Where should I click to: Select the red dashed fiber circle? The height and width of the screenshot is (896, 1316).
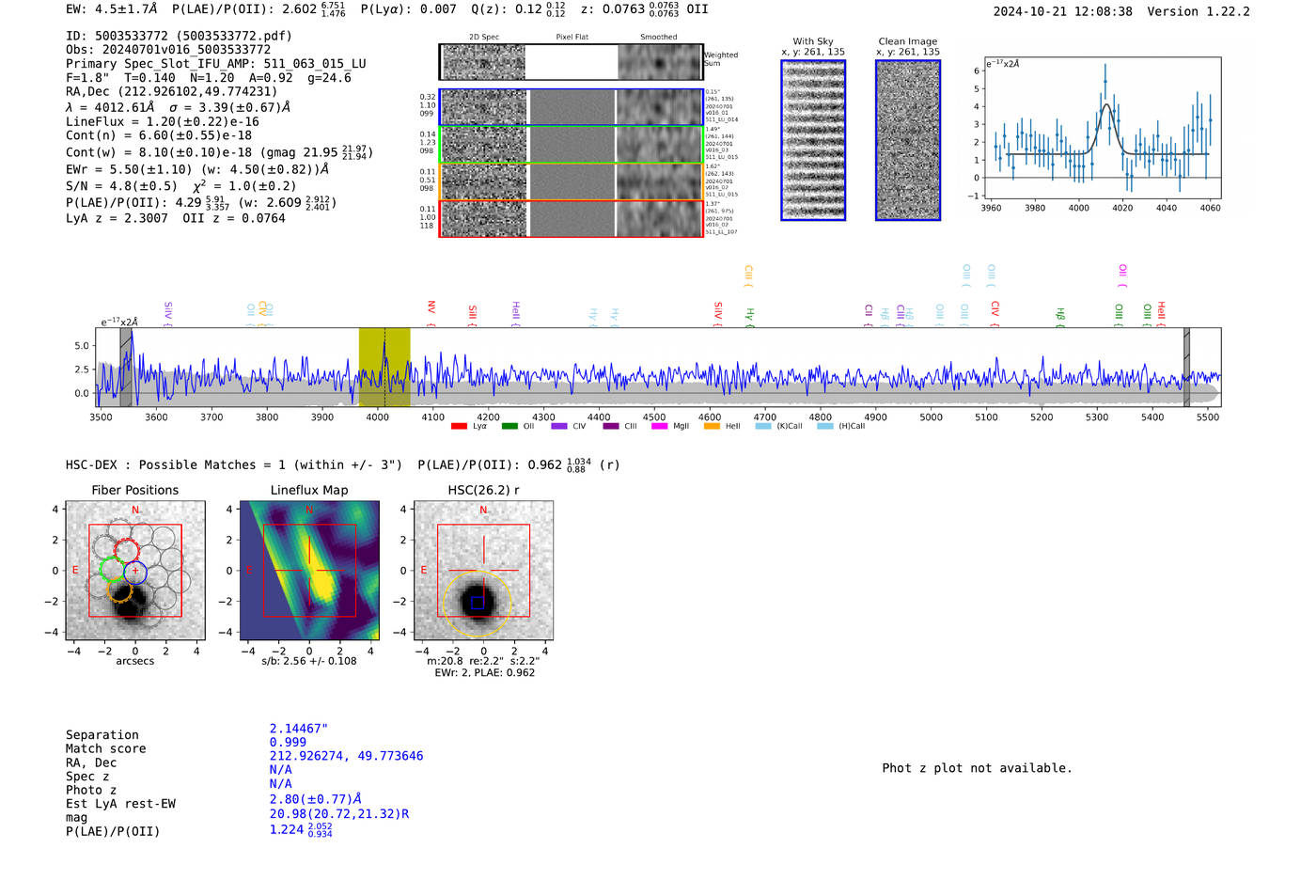click(126, 551)
